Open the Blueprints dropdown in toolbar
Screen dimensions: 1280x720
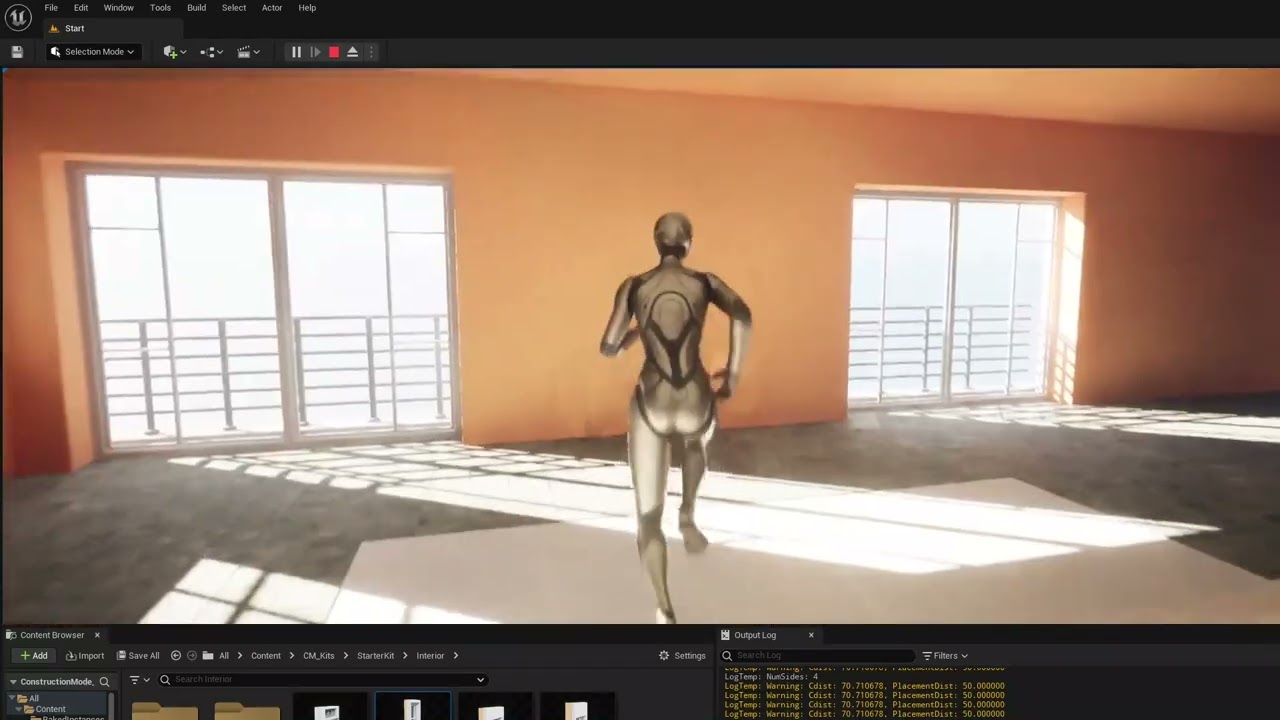(211, 52)
